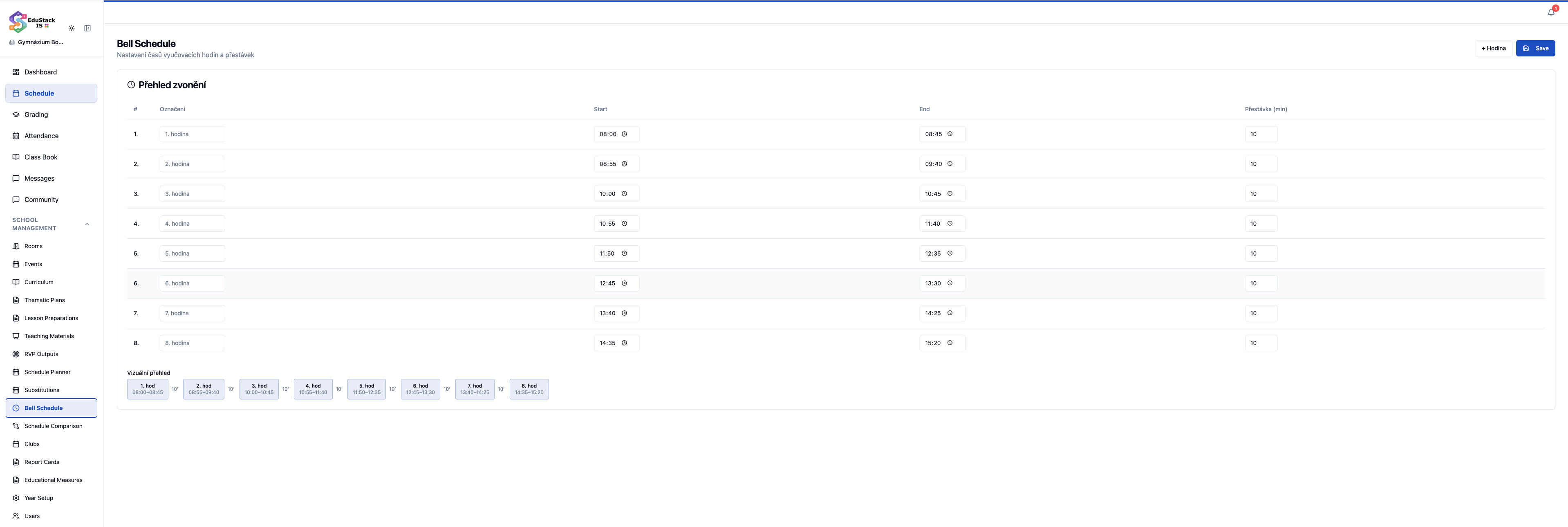Open clock picker for 11:50 start time

coord(624,253)
